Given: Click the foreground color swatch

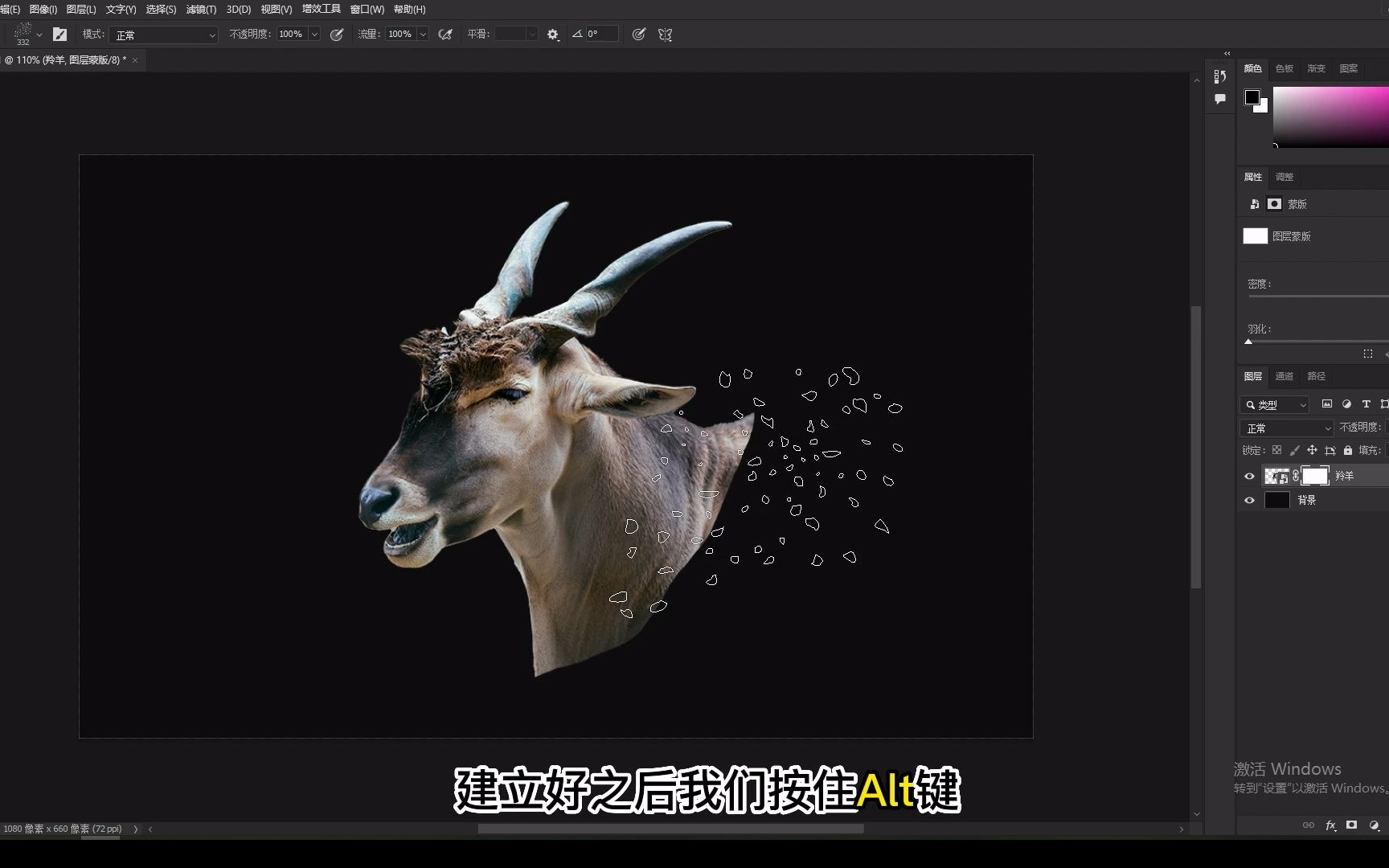Looking at the screenshot, I should click(x=1252, y=97).
